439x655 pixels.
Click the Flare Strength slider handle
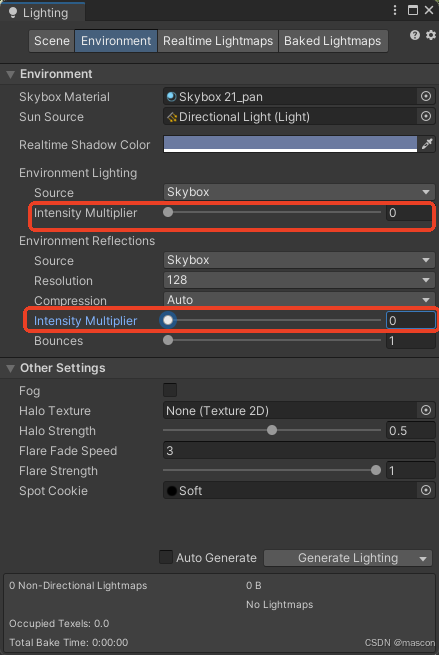[376, 470]
